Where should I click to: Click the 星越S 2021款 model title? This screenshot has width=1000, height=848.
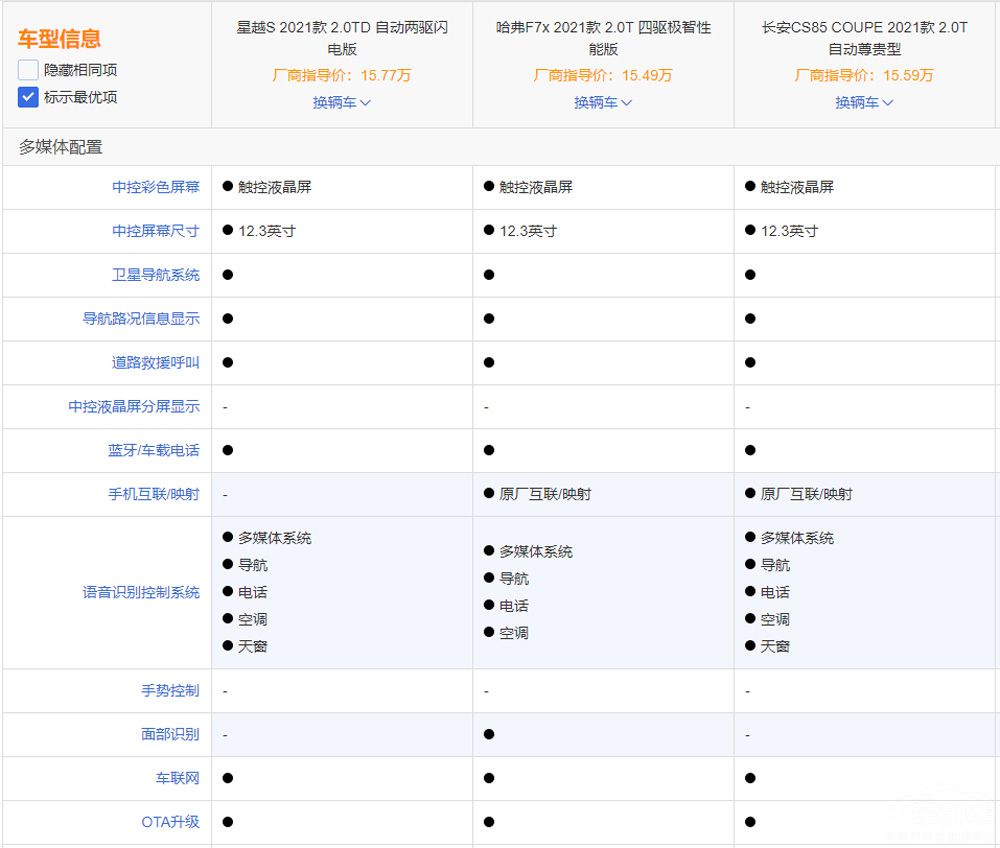point(342,38)
